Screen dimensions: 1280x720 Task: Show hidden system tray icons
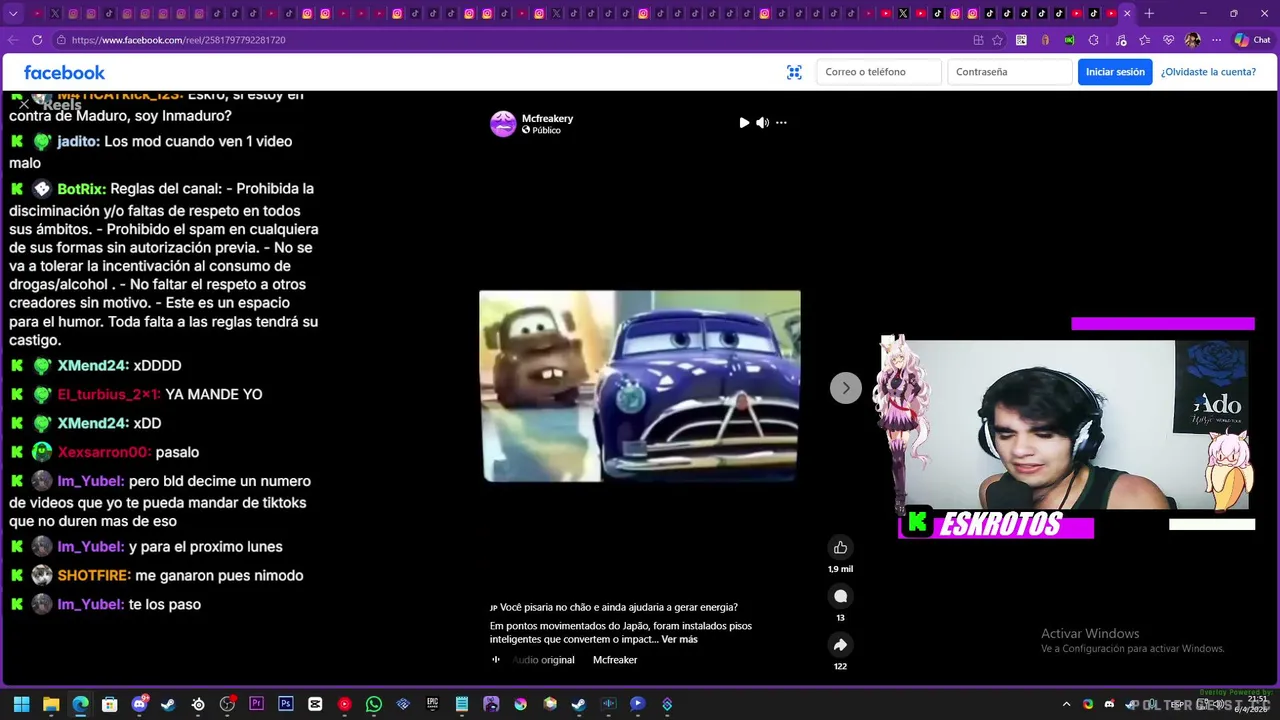pos(1066,704)
